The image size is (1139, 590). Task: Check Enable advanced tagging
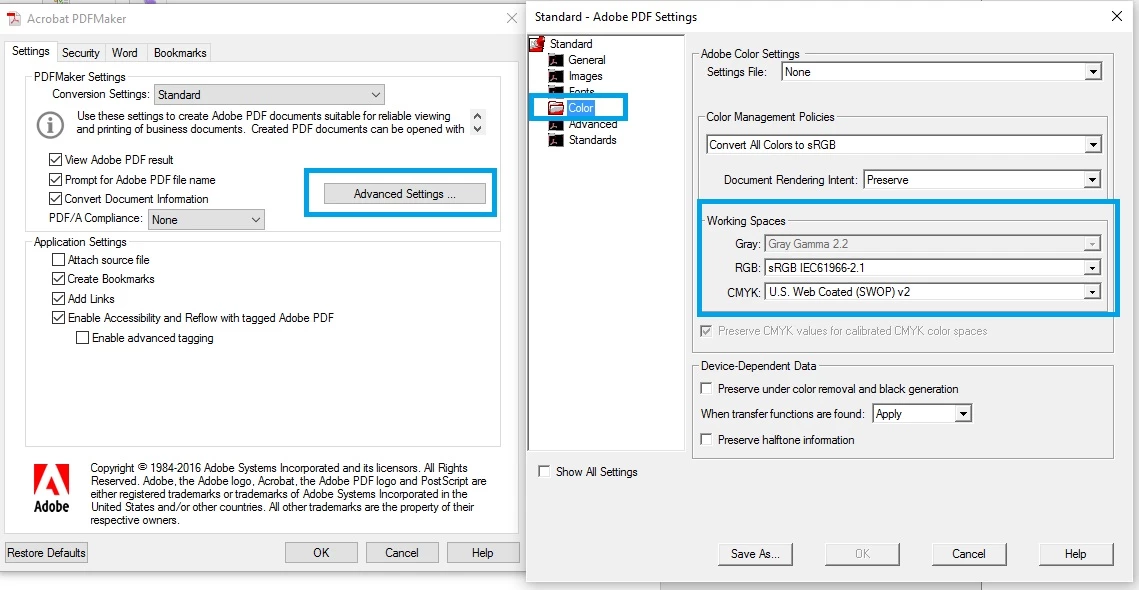pos(82,338)
